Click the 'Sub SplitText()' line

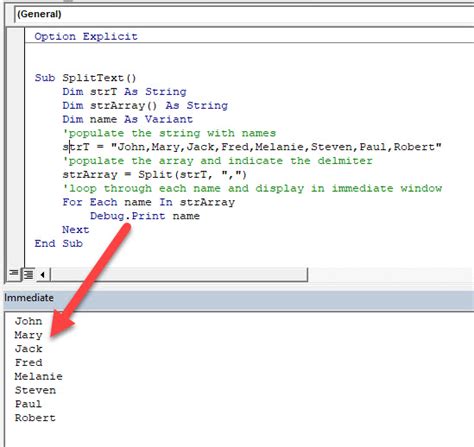click(85, 78)
